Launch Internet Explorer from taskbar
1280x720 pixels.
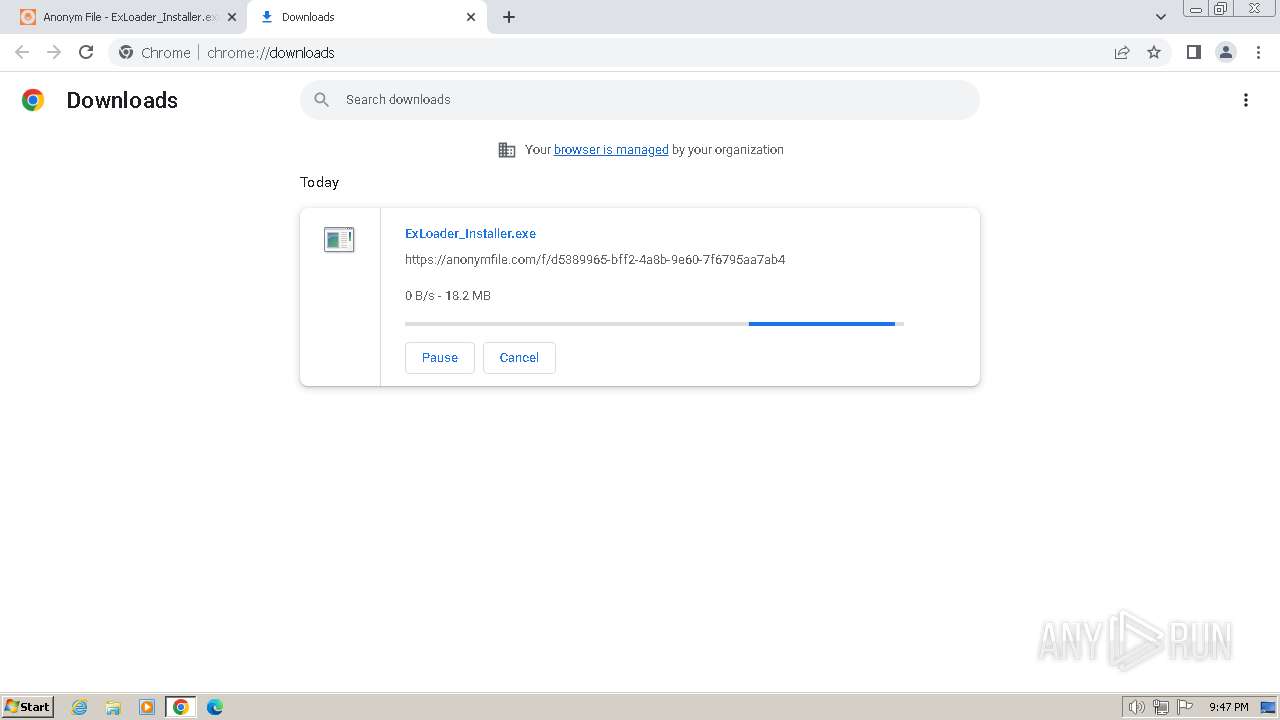coord(80,707)
